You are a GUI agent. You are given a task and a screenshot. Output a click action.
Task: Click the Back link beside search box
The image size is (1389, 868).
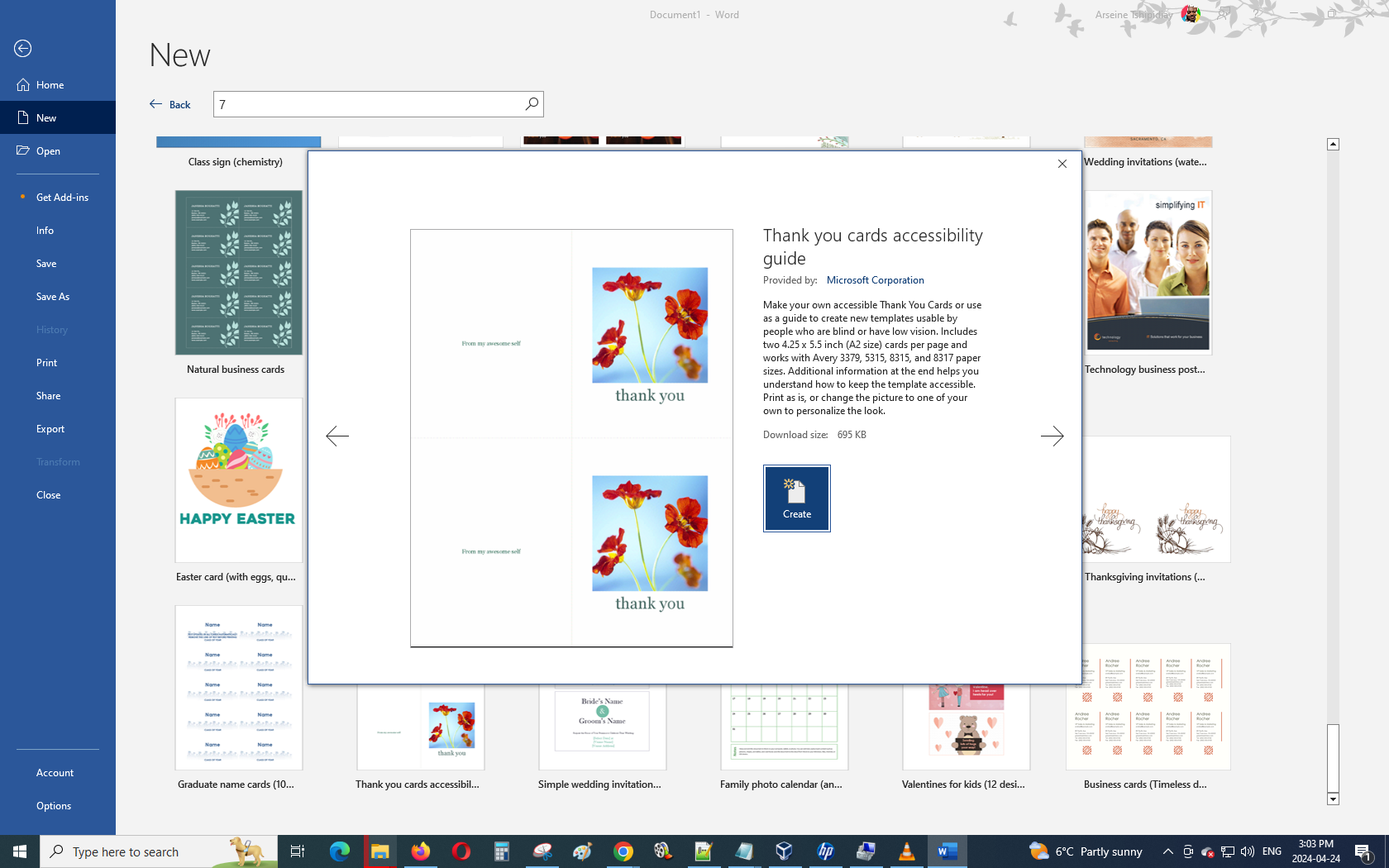pyautogui.click(x=170, y=104)
